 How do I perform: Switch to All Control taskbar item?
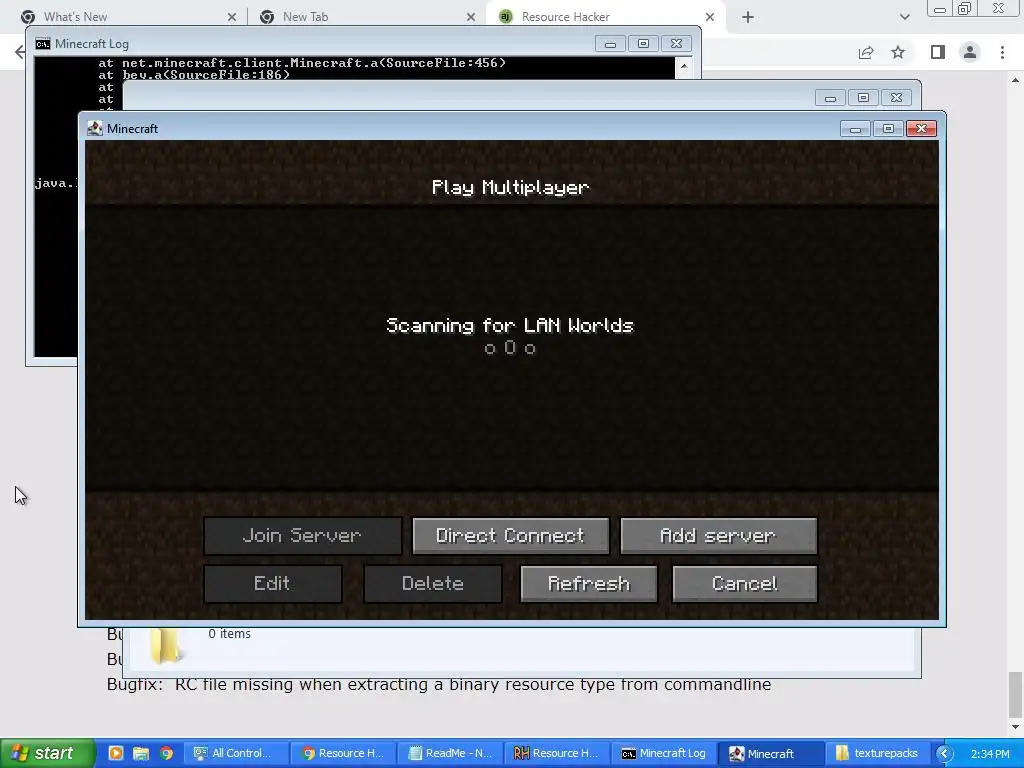[236, 753]
